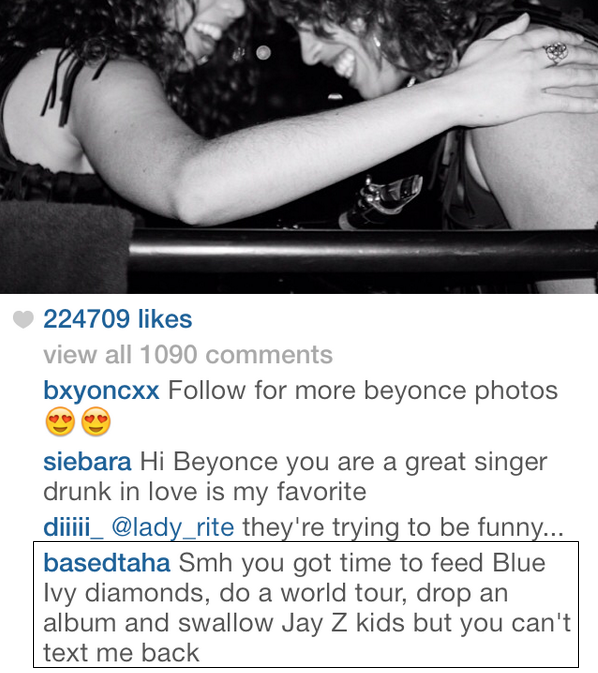Click the glass bottle in the photo
The image size is (598, 673).
(381, 200)
